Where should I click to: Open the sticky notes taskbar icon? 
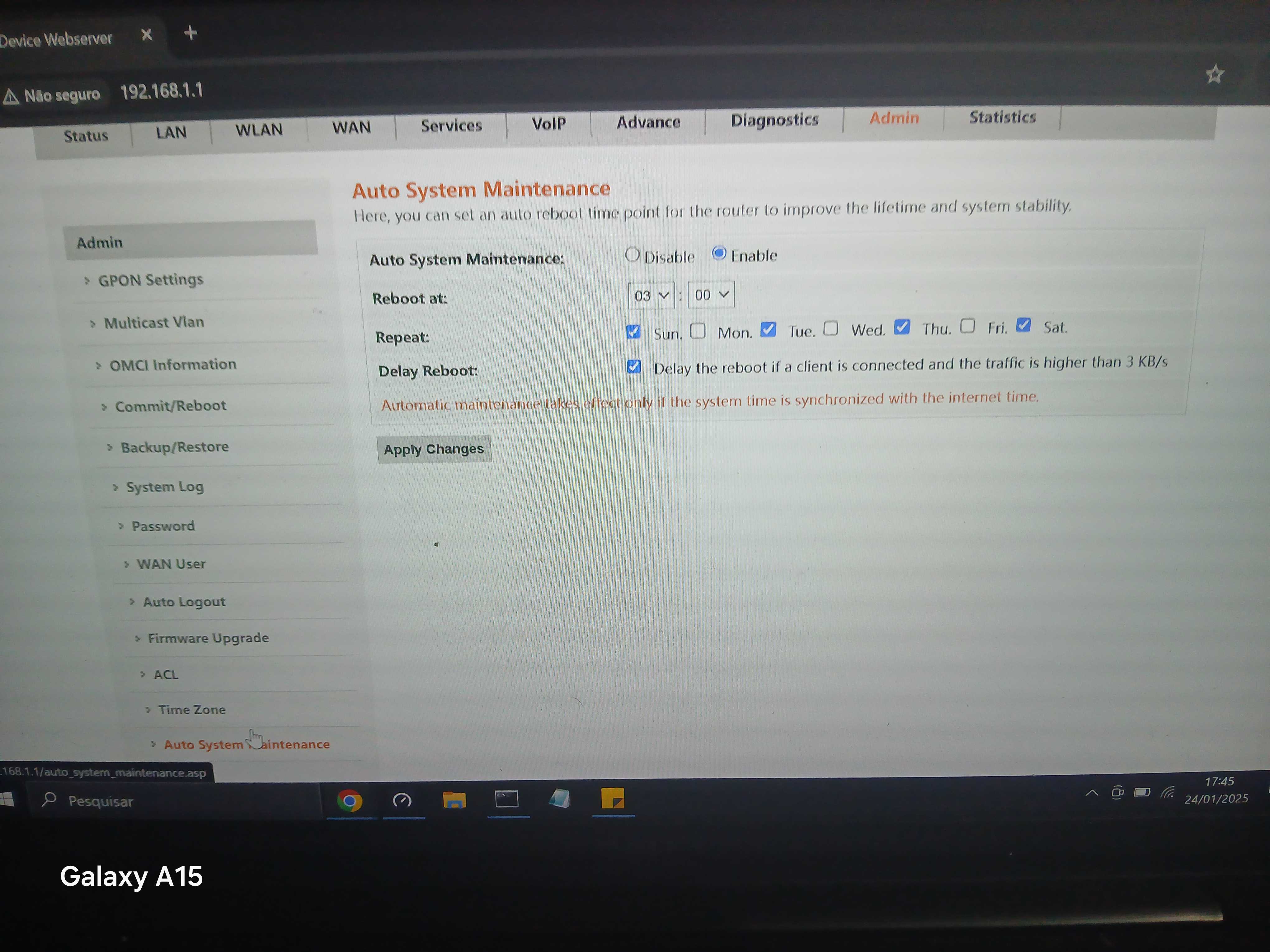tap(613, 798)
